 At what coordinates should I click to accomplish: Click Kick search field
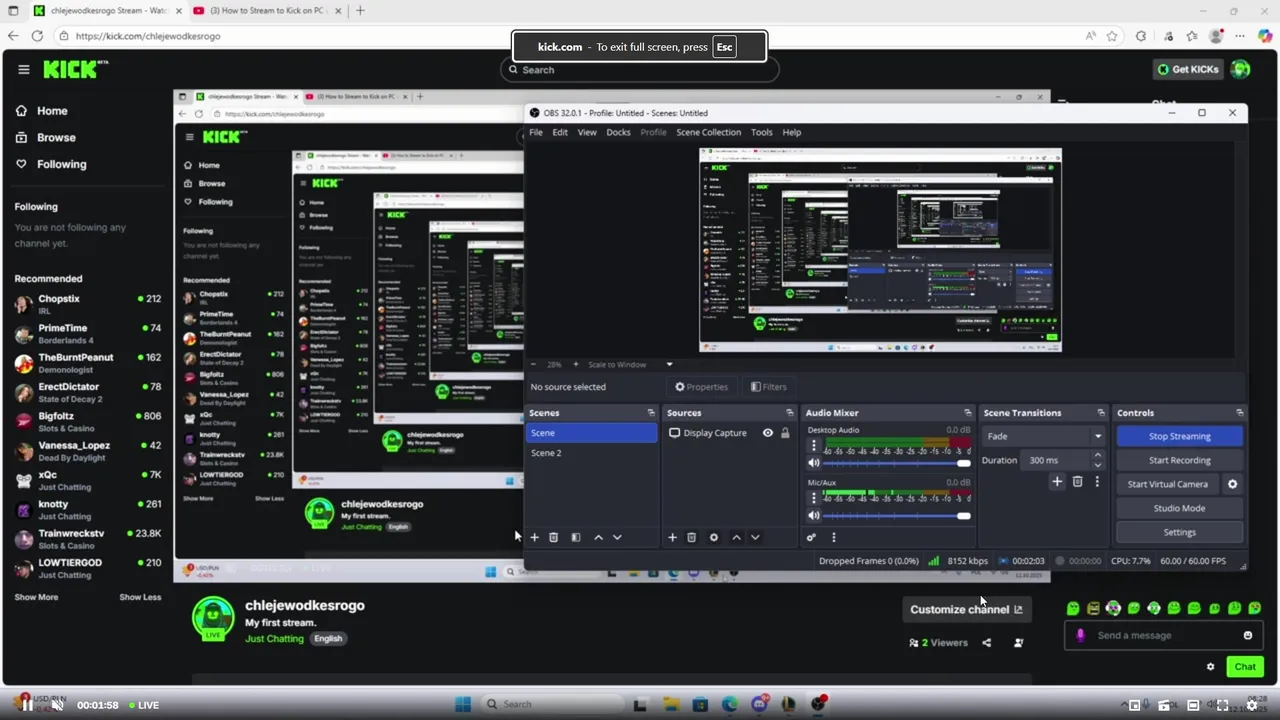point(640,70)
